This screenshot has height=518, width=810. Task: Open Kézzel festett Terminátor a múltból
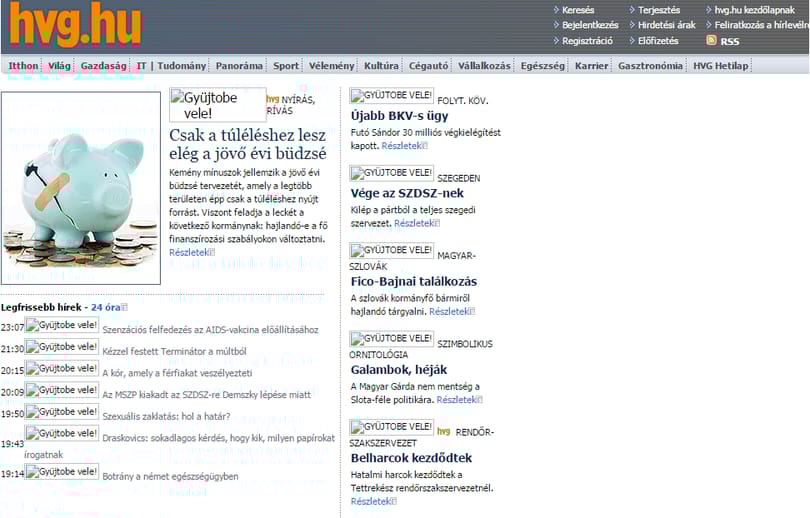pyautogui.click(x=174, y=351)
